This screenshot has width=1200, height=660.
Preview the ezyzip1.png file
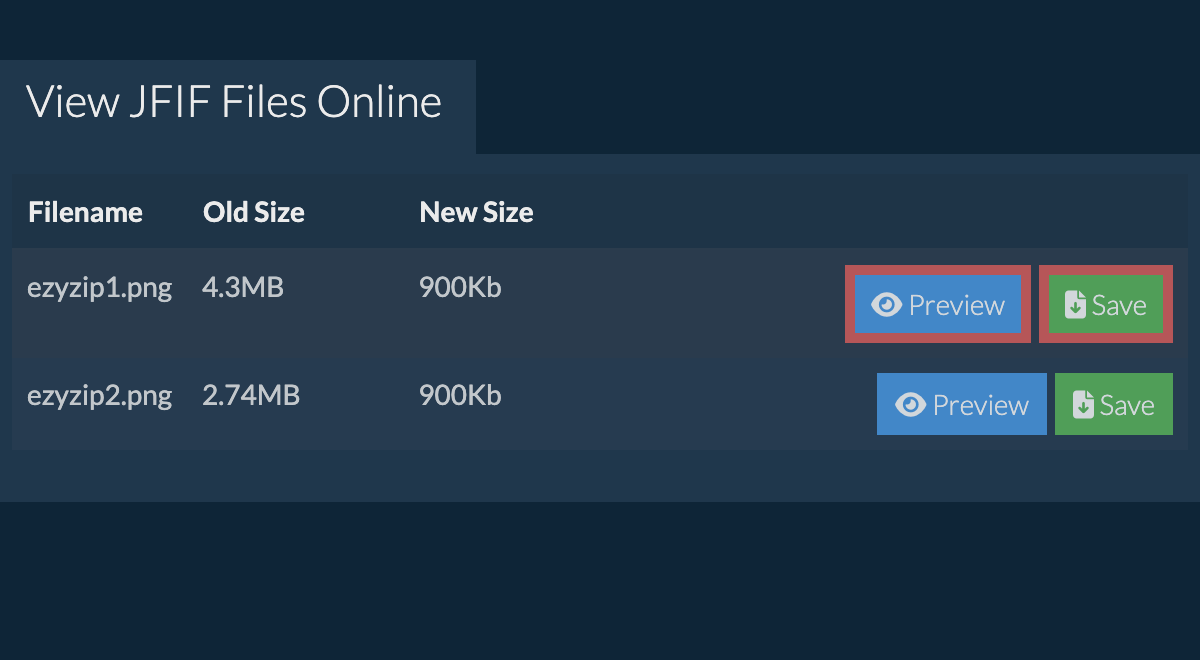coord(938,304)
